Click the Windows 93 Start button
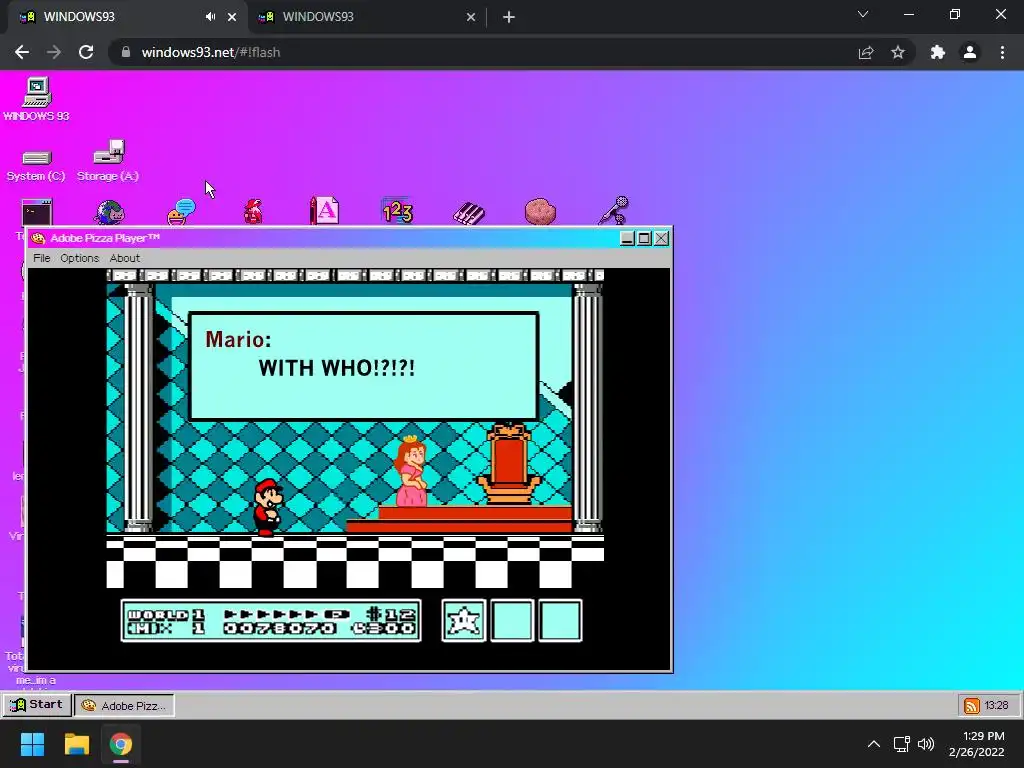The width and height of the screenshot is (1024, 768). click(x=37, y=705)
